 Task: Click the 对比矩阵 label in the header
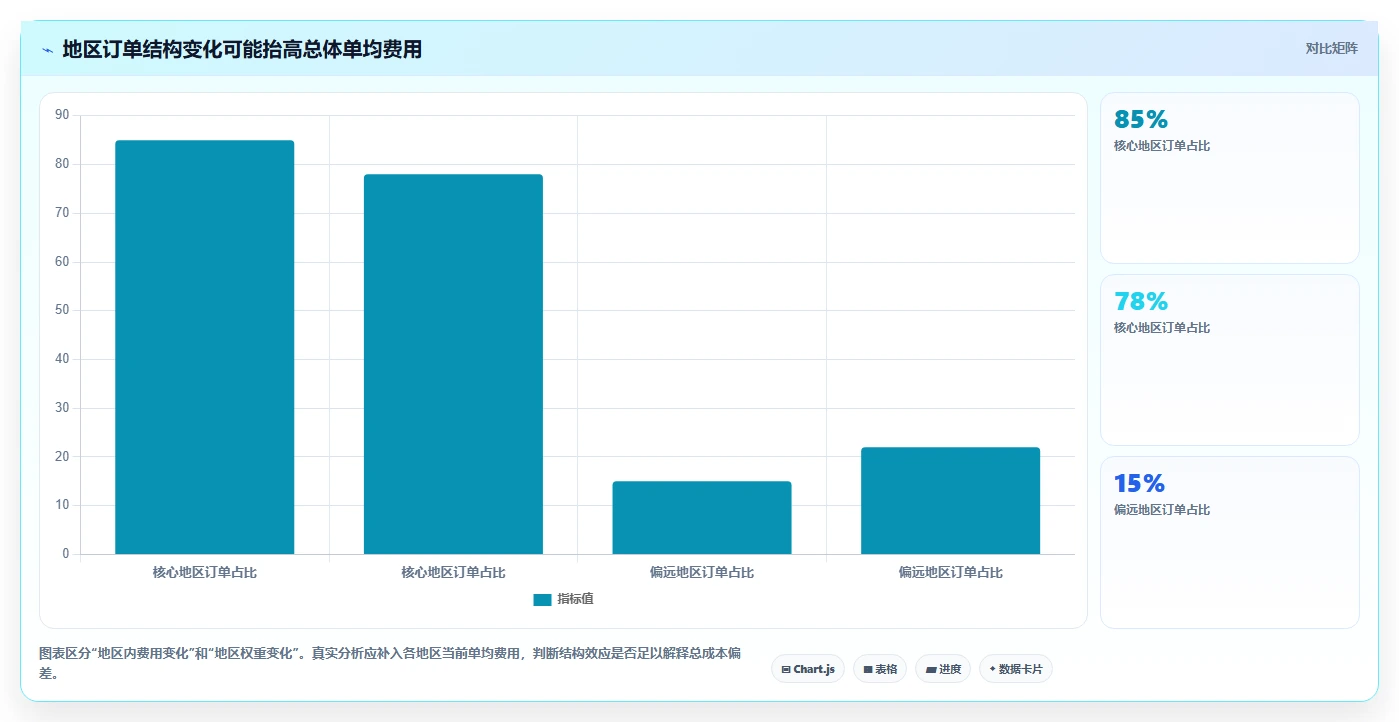1331,48
